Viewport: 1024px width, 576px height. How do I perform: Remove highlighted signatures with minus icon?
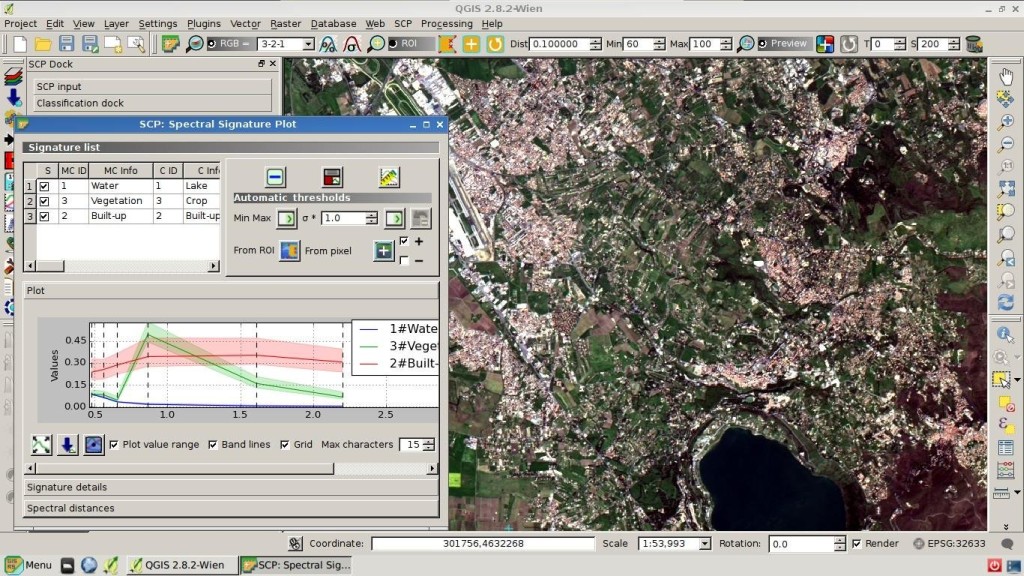[x=275, y=177]
